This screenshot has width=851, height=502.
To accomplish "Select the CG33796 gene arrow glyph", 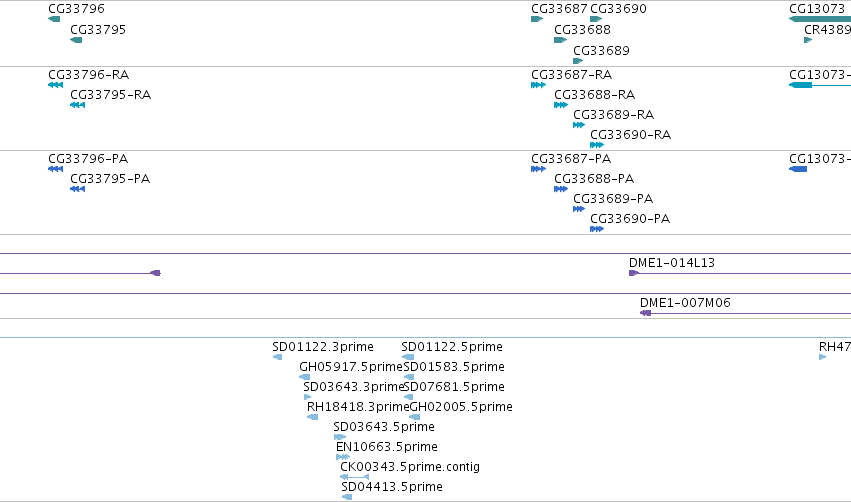I will pos(54,19).
